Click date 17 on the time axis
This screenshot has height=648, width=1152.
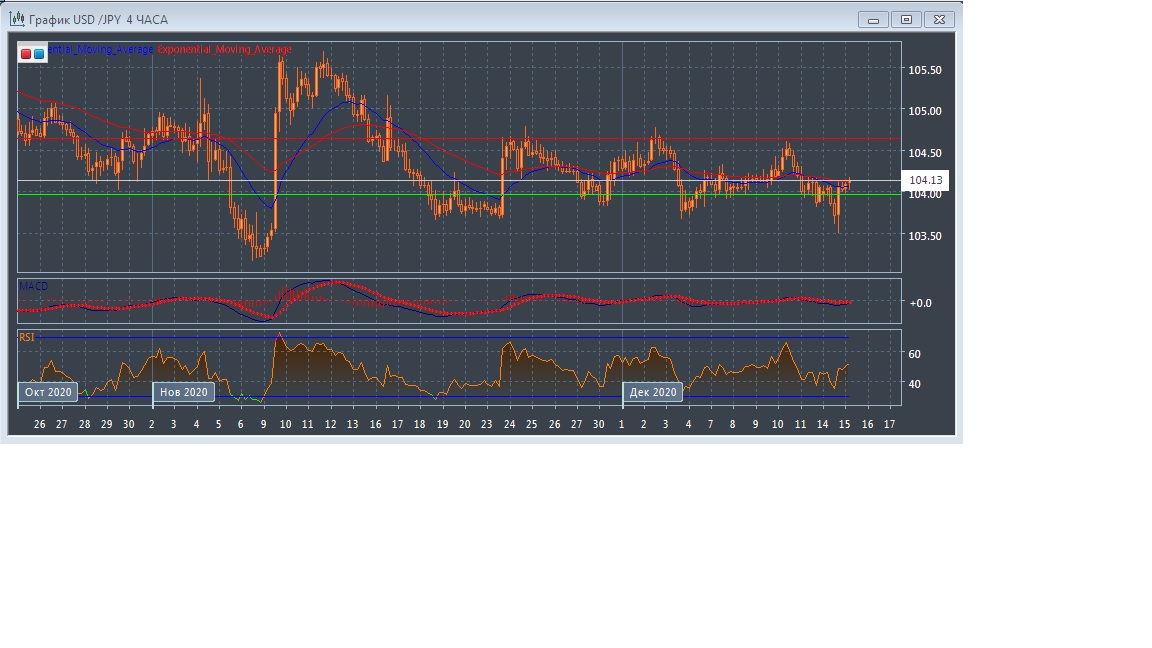(x=889, y=424)
